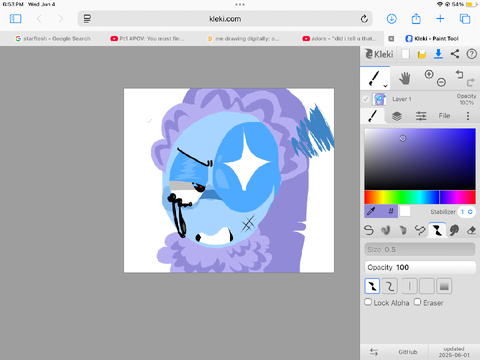This screenshot has width=480, height=360.
Task: Undo the last brush stroke
Action: click(x=460, y=74)
